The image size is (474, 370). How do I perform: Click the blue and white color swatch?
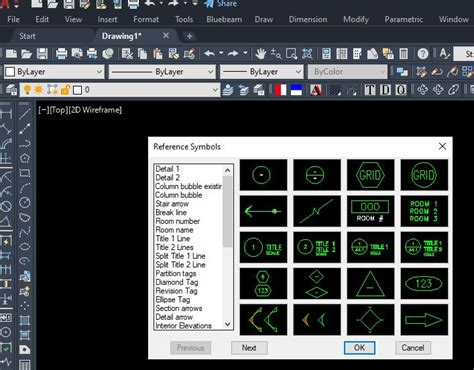click(296, 90)
